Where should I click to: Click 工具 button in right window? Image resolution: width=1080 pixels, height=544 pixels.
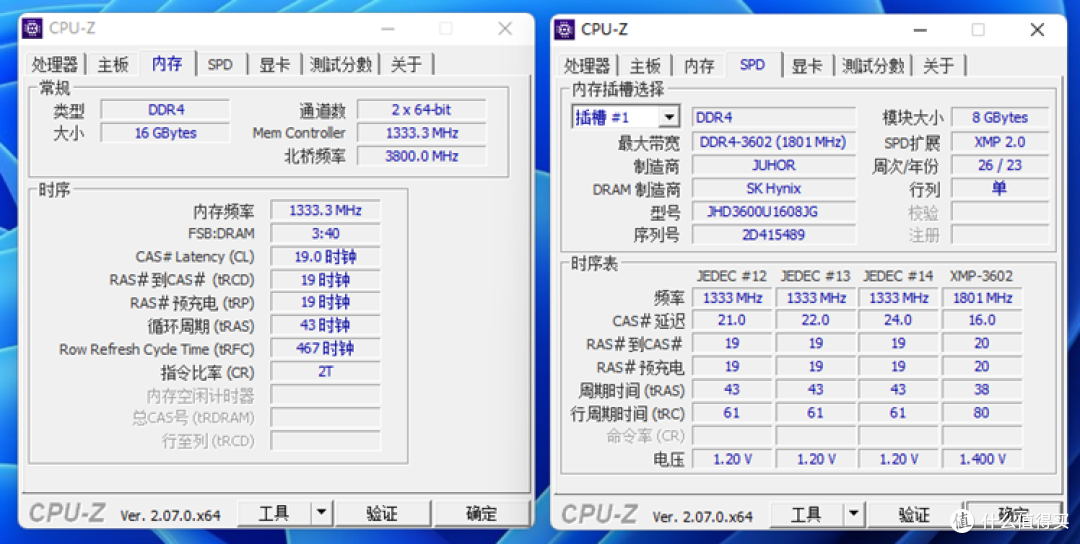pos(806,514)
